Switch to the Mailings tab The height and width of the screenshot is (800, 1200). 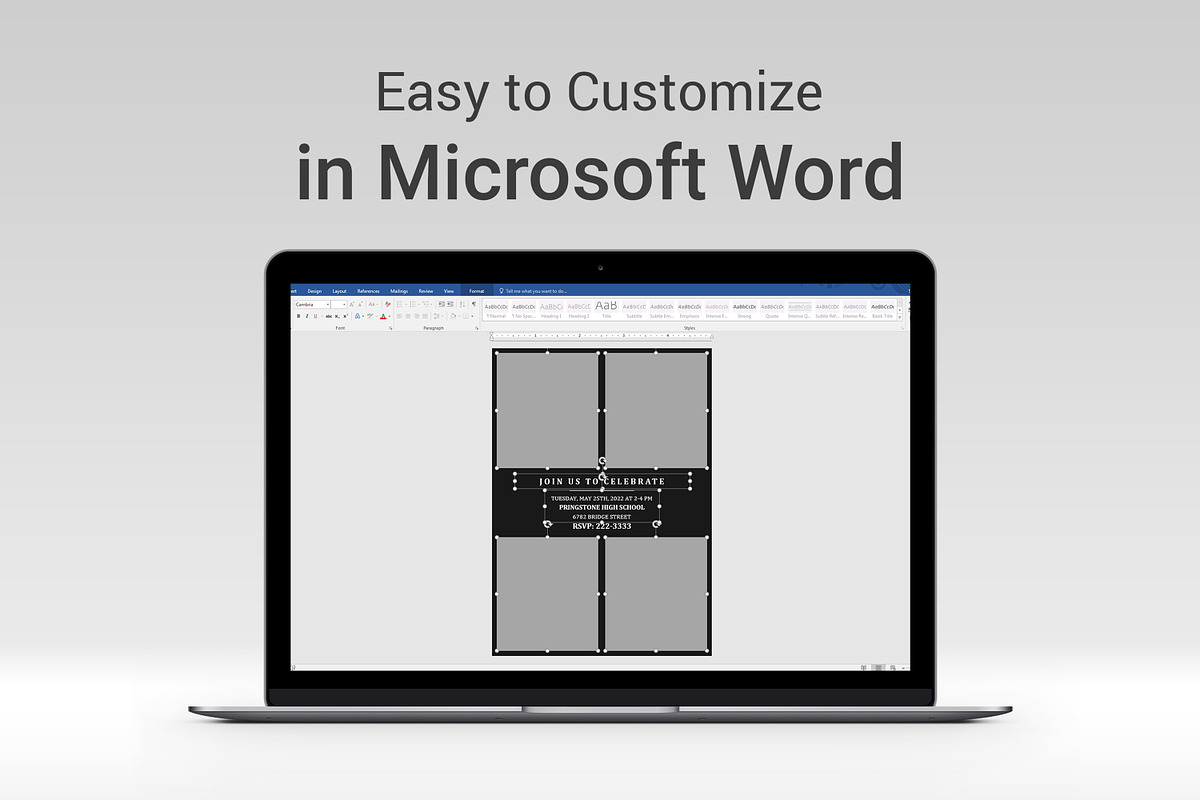[x=399, y=291]
